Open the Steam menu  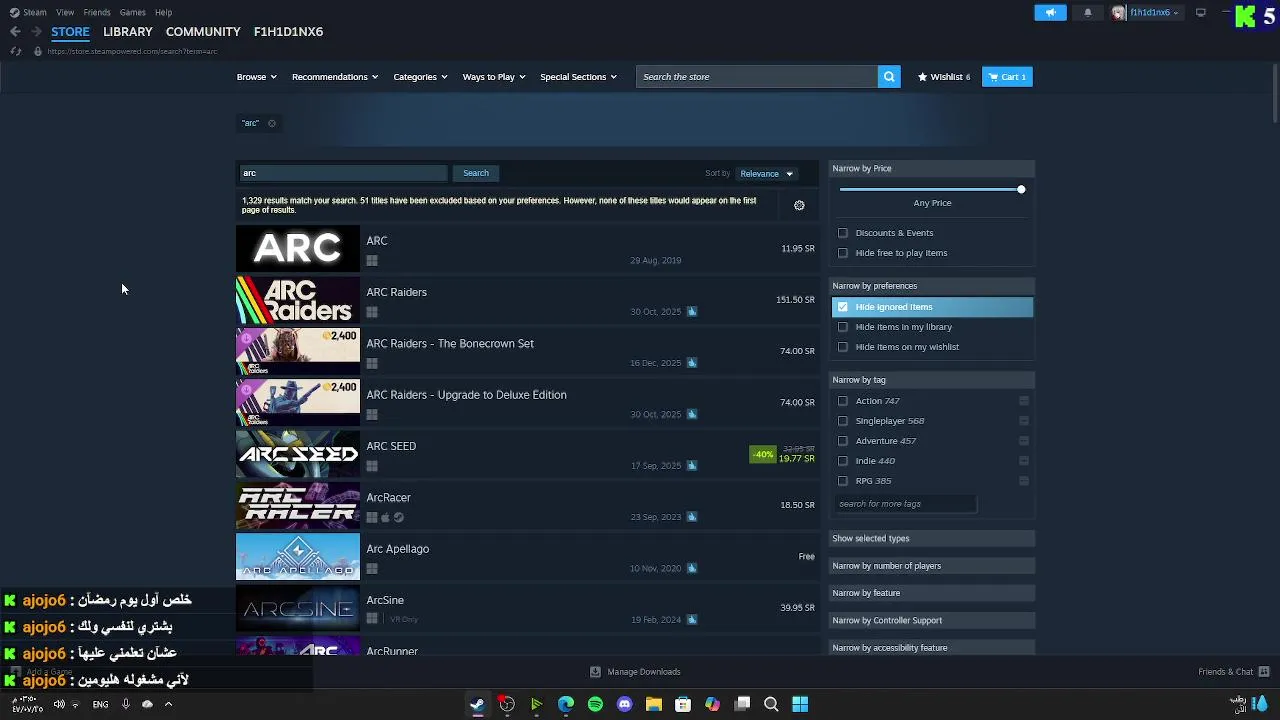click(x=35, y=13)
